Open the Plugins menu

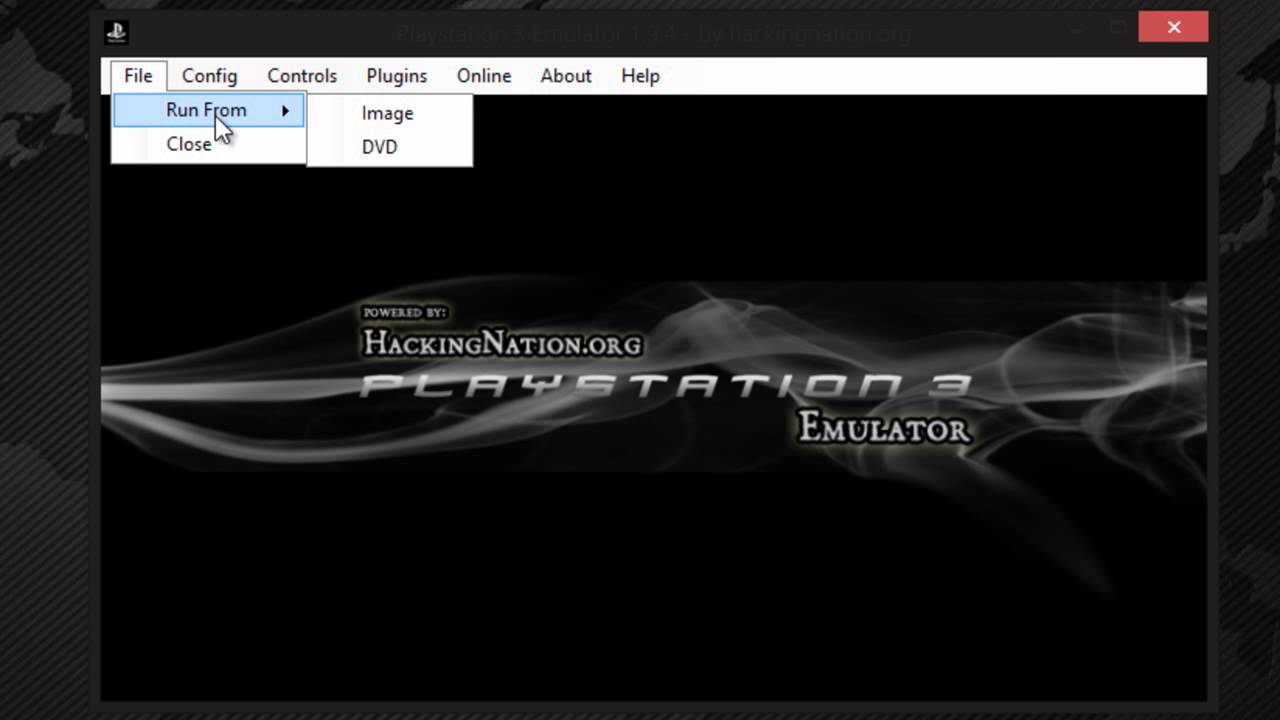click(396, 76)
